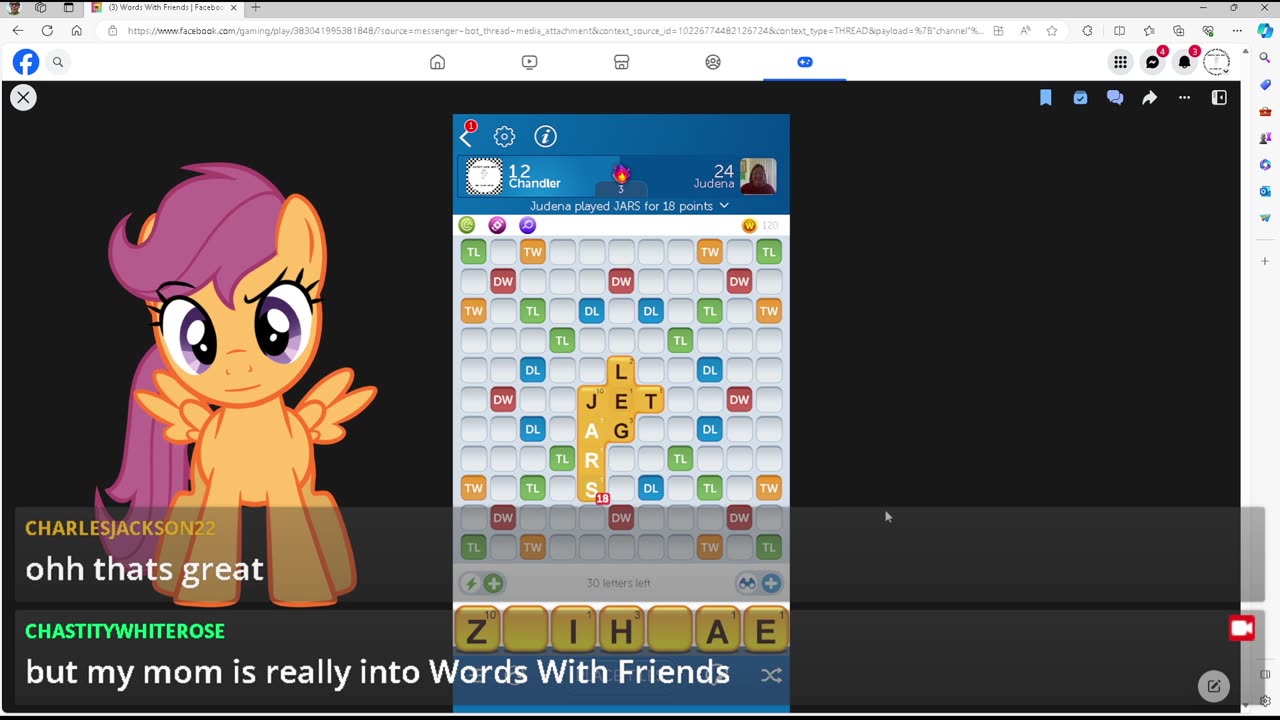Image resolution: width=1280 pixels, height=720 pixels.
Task: Click the purple hindsight magnifier power-up icon
Action: click(527, 225)
